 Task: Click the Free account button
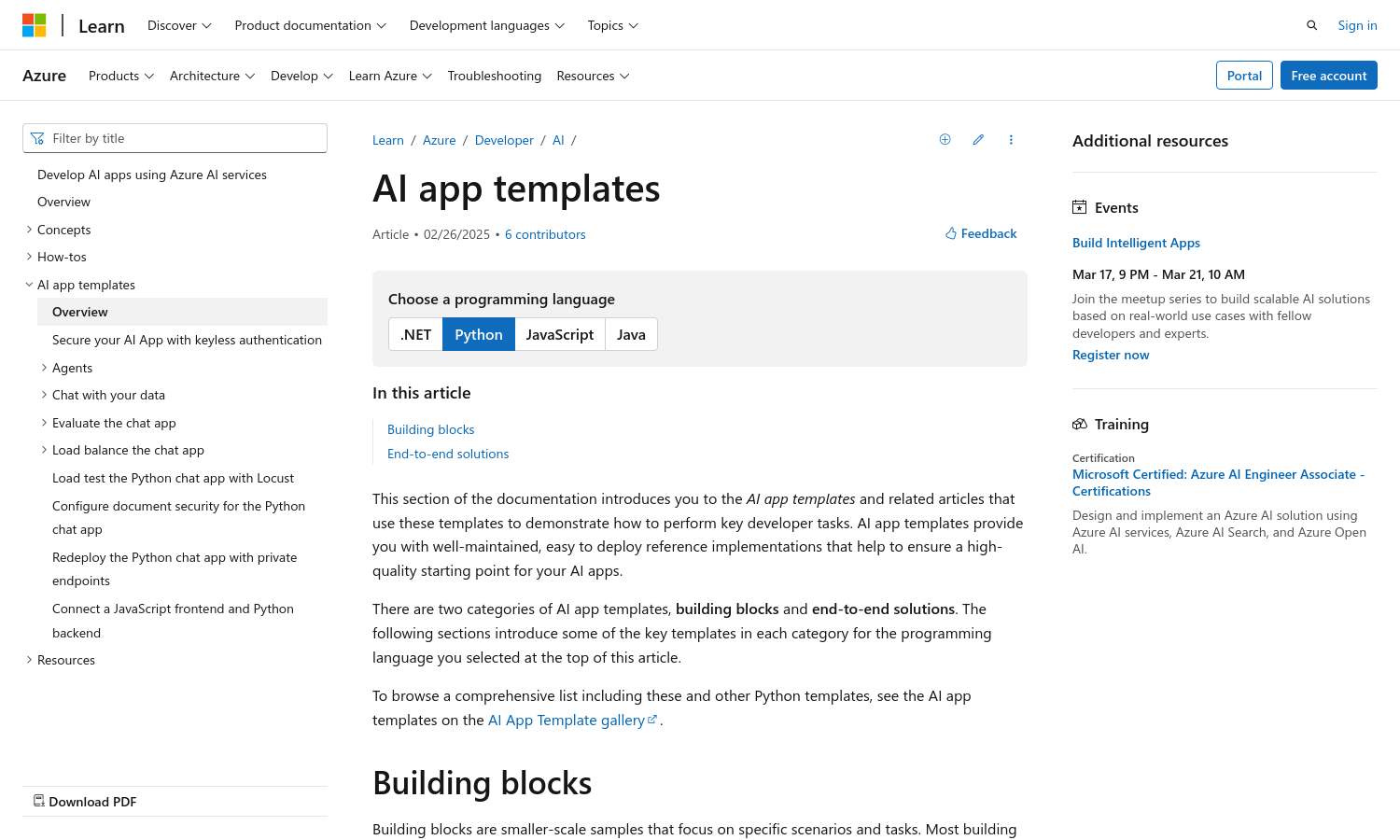point(1328,76)
